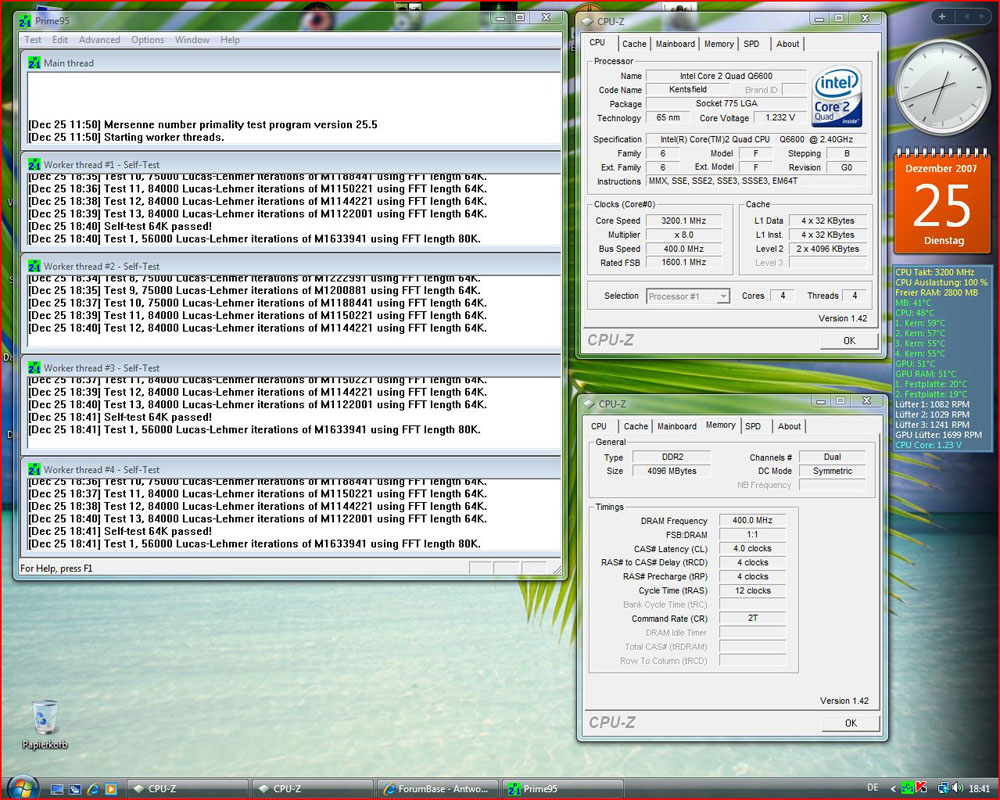The height and width of the screenshot is (800, 1000).
Task: Click the red-crossed security tray icon
Action: 921,789
